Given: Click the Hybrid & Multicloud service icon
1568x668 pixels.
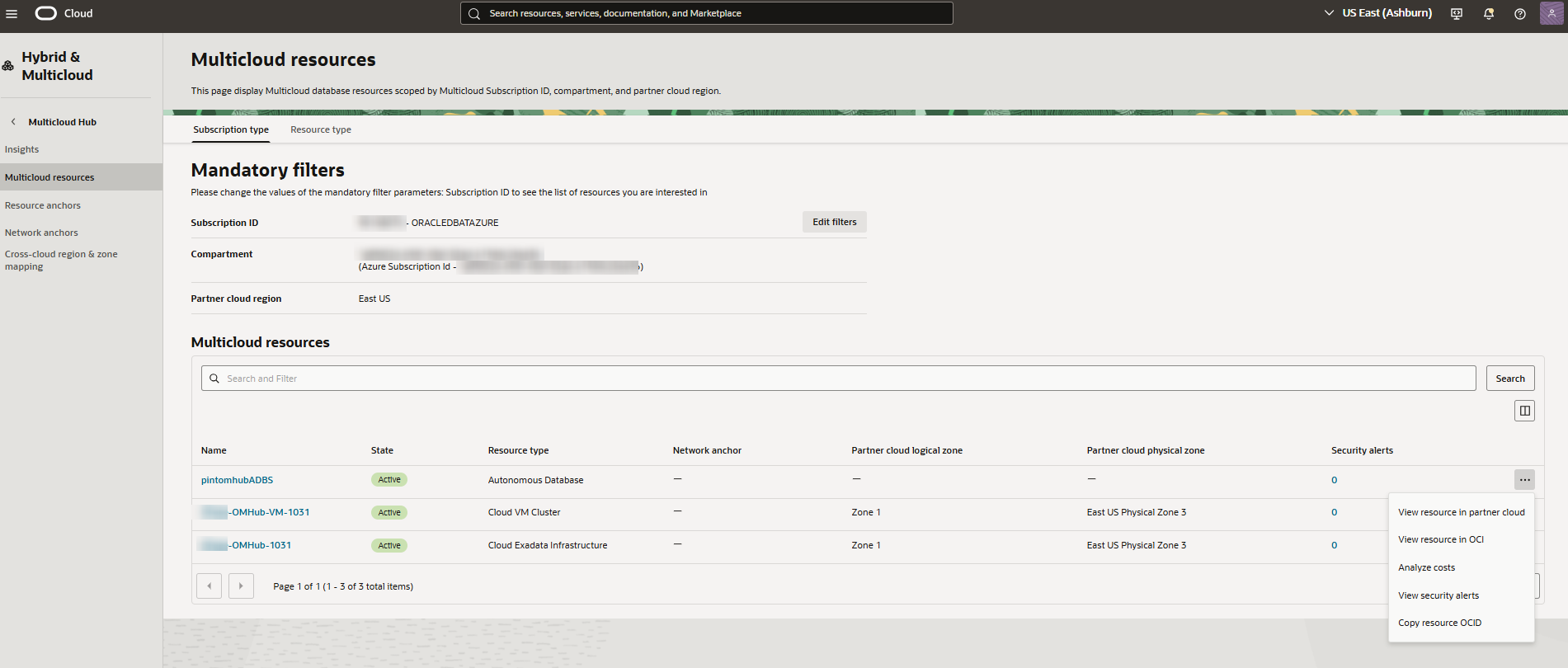Looking at the screenshot, I should click(8, 66).
